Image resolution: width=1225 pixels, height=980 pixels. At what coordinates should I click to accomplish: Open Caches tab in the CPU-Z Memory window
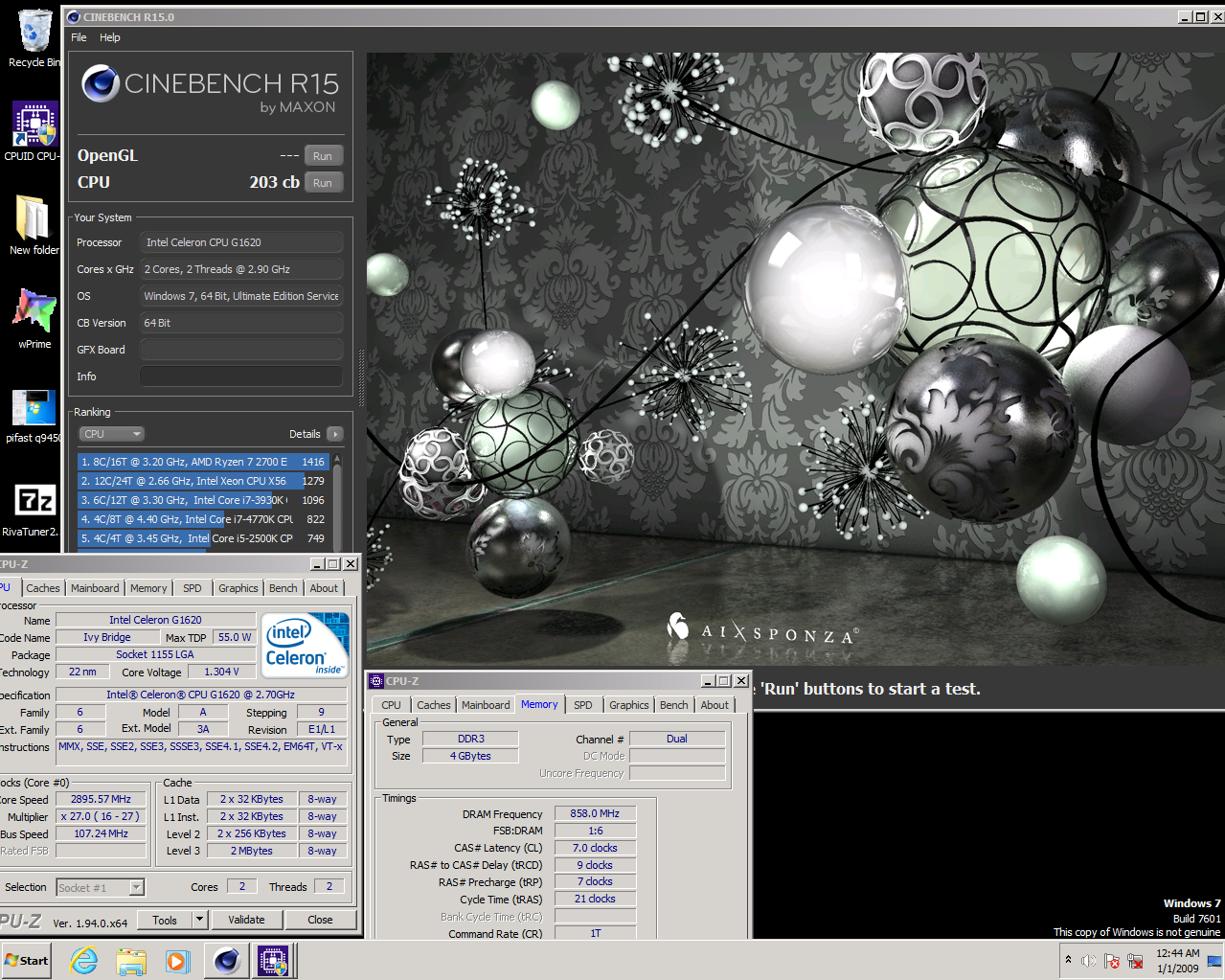click(x=434, y=705)
